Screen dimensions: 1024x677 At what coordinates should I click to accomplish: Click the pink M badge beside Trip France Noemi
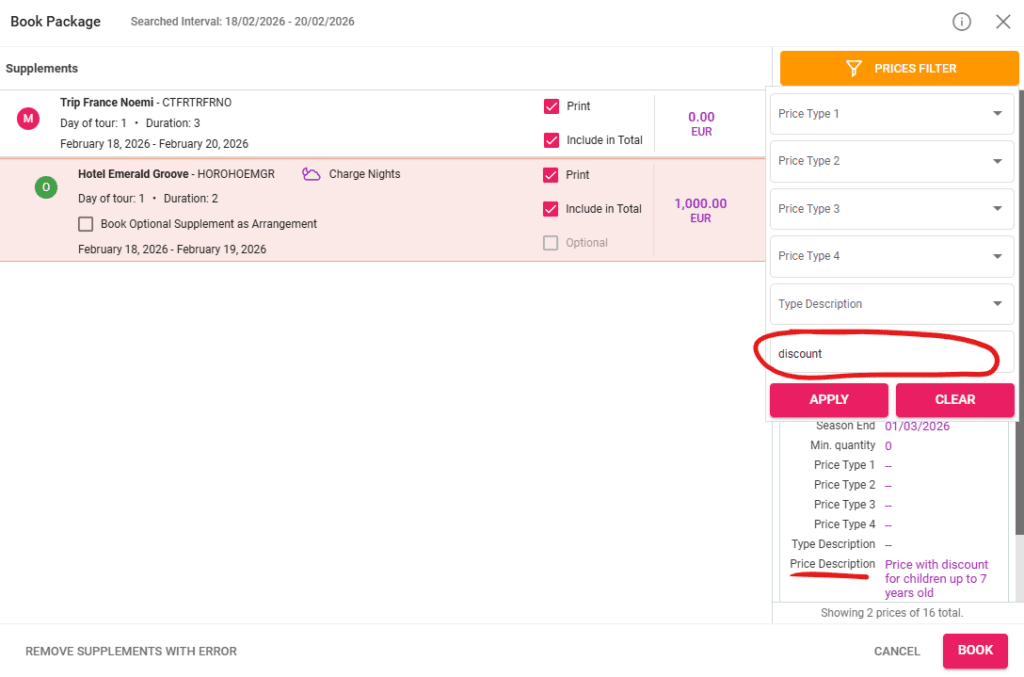(x=28, y=118)
